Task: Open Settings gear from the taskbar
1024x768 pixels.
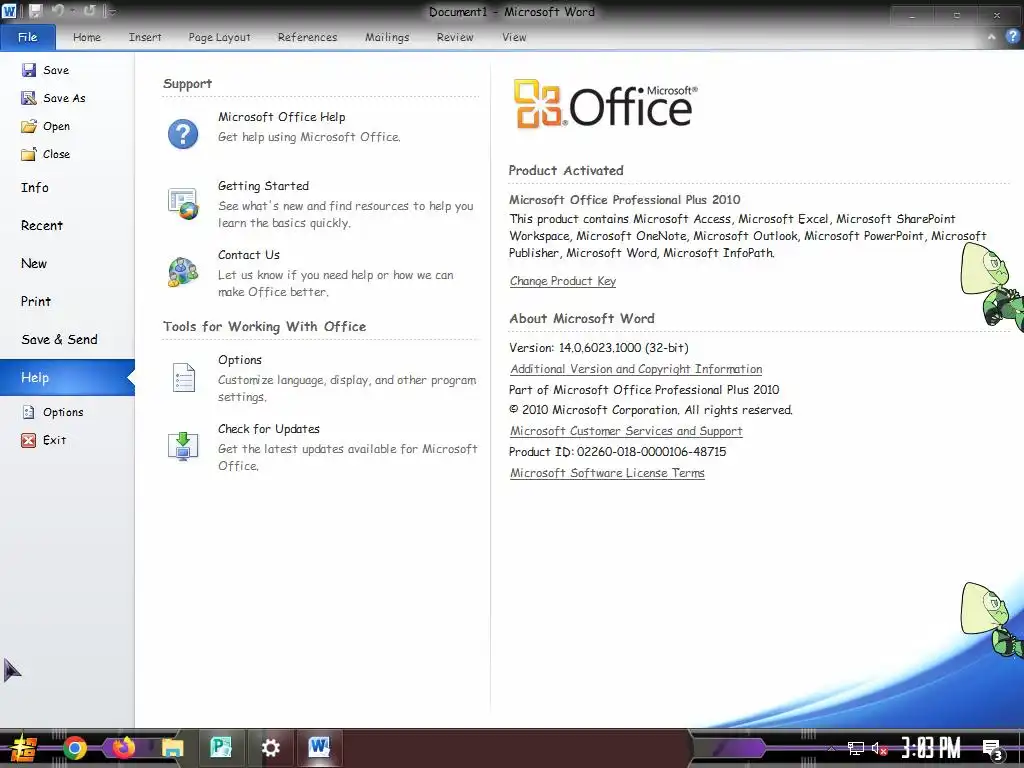Action: click(270, 748)
